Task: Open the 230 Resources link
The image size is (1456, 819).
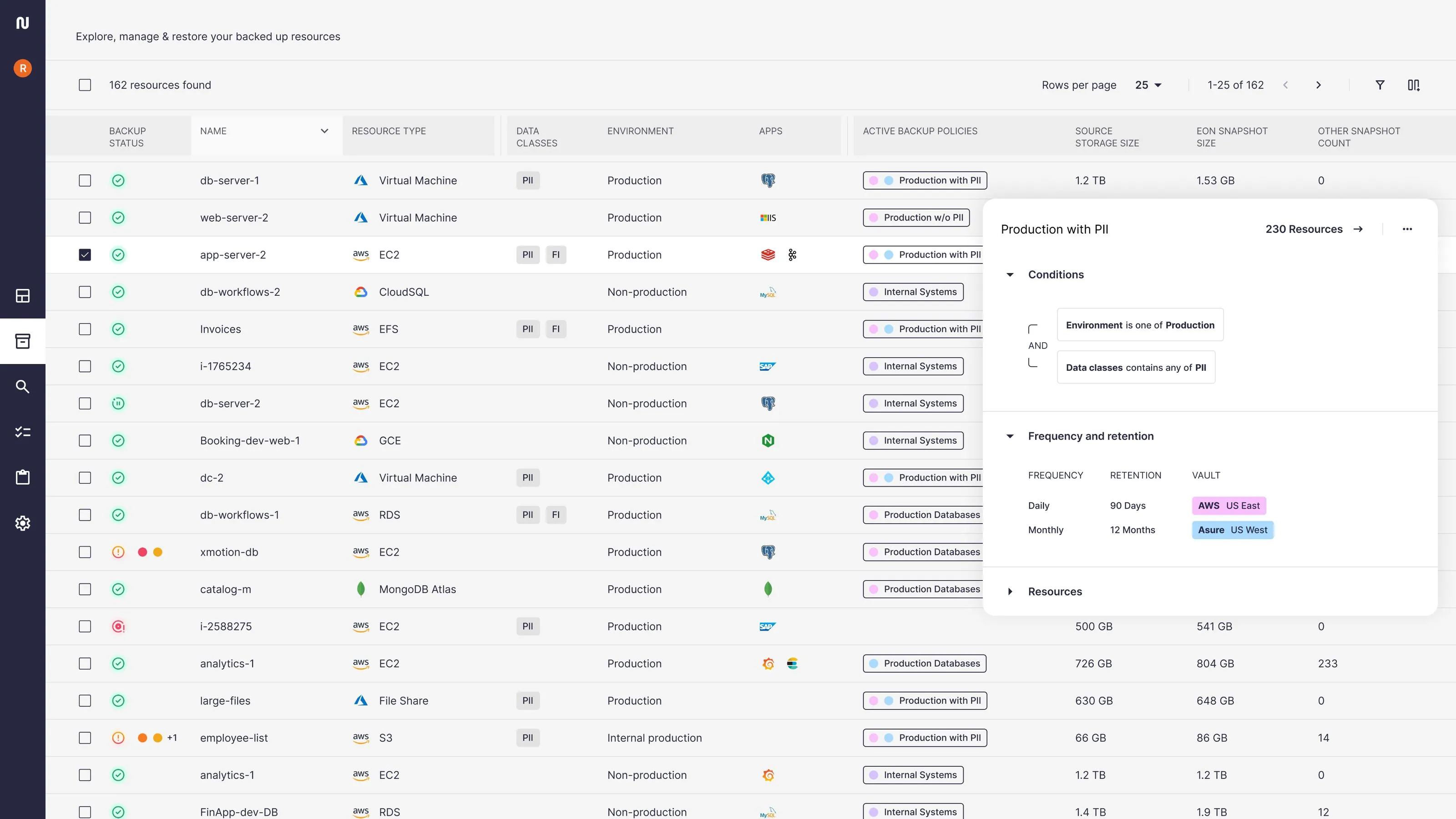Action: [1314, 229]
